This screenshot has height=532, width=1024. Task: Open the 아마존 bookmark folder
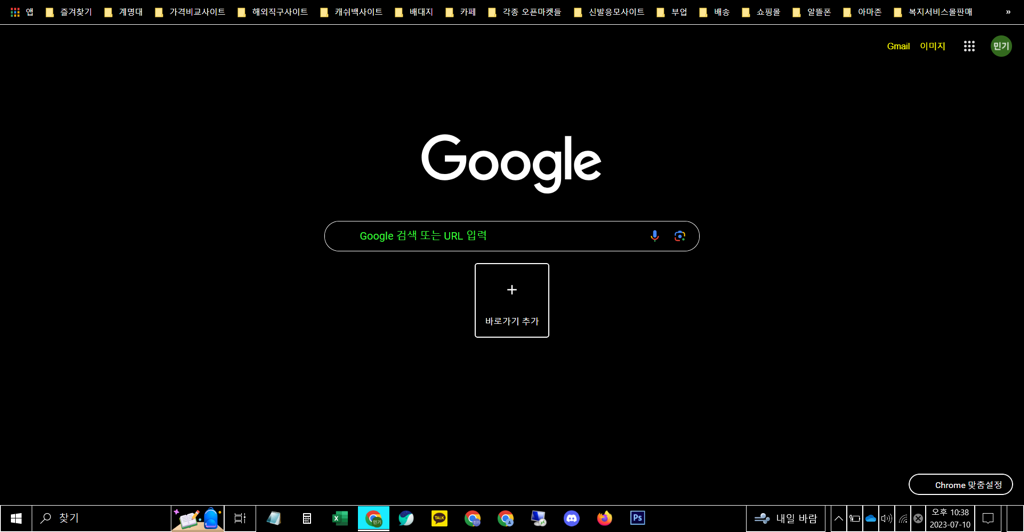coord(862,12)
